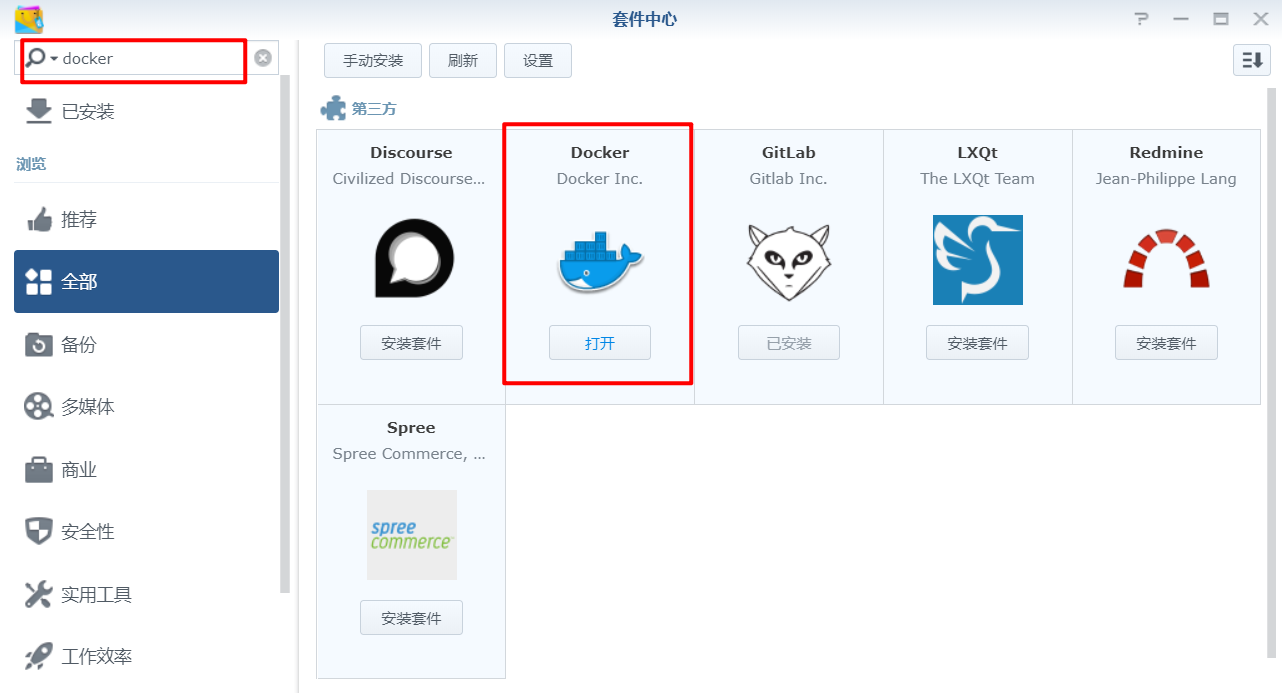Click the Backup folder icon

[39, 344]
